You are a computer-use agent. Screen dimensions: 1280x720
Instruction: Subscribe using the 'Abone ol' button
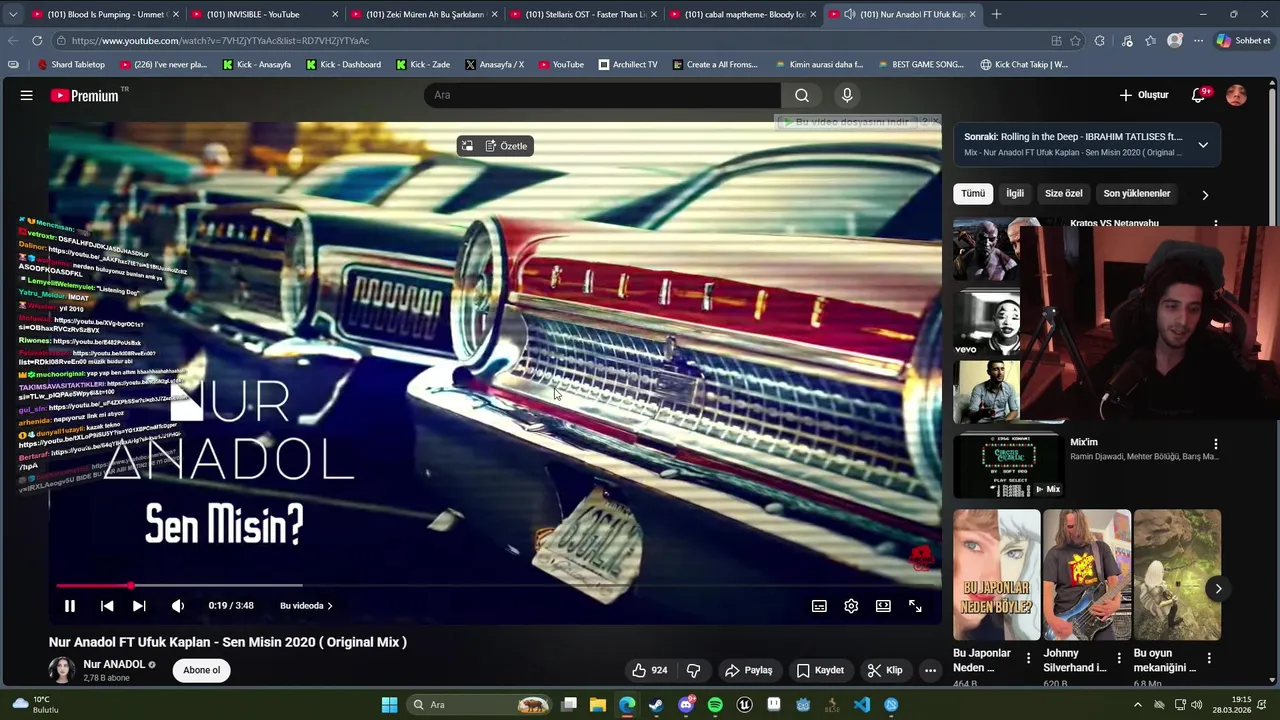pos(201,670)
